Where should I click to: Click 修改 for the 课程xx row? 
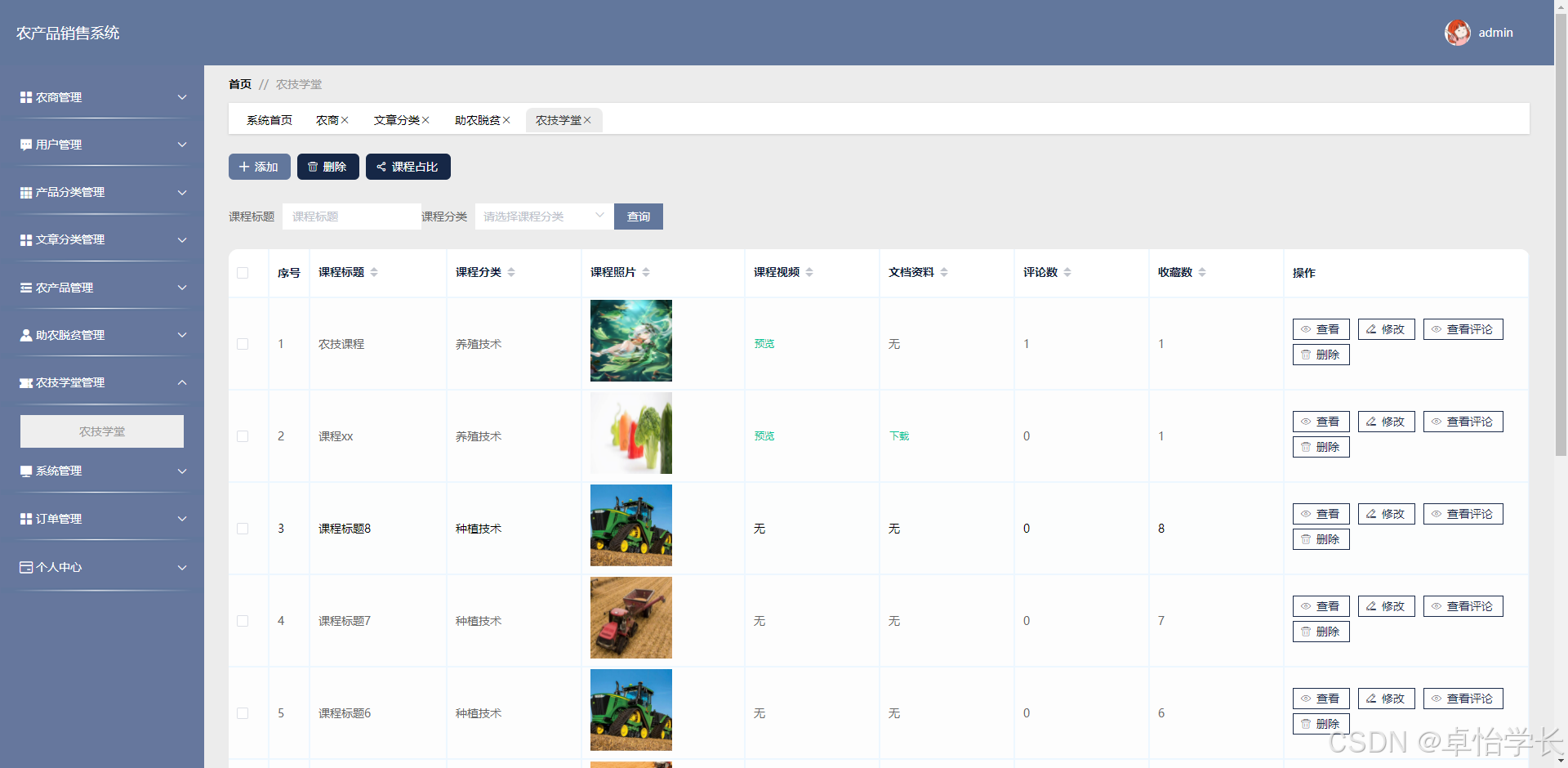(x=1386, y=422)
